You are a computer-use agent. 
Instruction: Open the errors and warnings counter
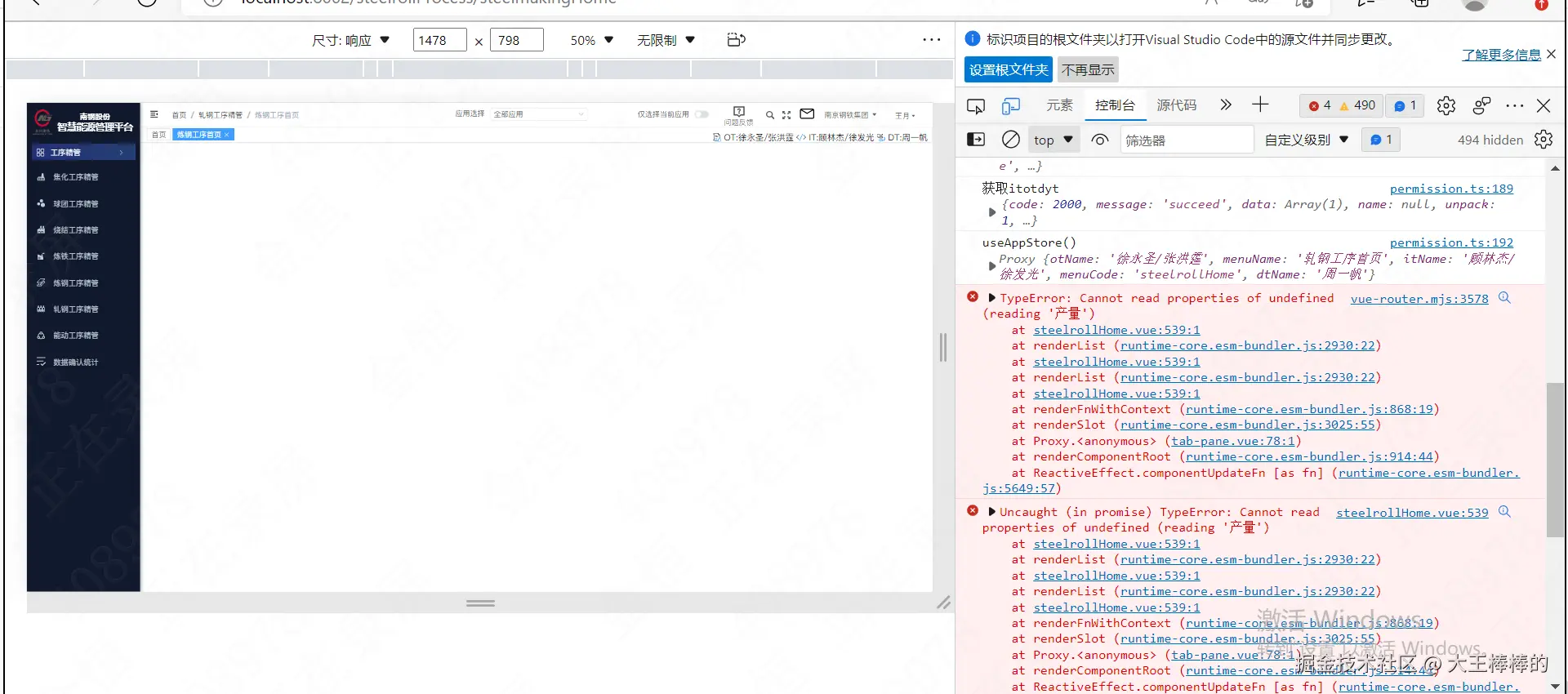[x=1342, y=105]
